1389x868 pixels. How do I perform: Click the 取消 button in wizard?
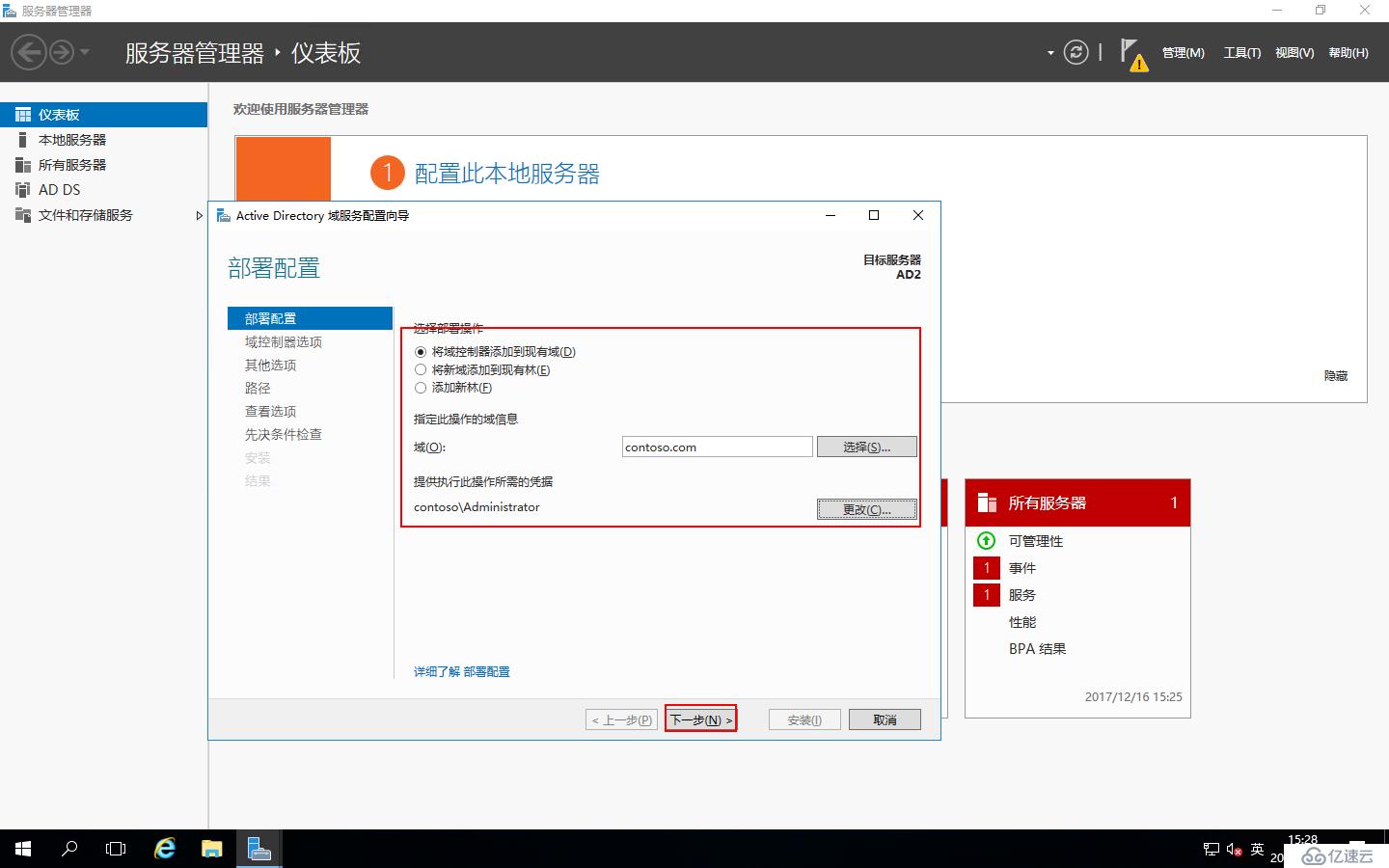point(885,719)
